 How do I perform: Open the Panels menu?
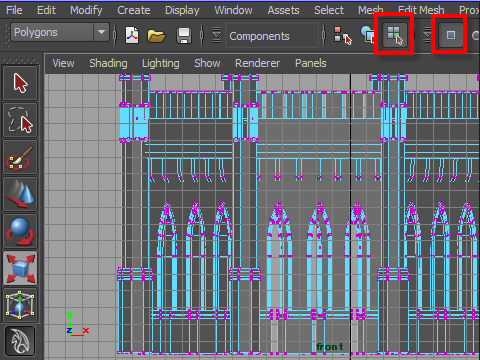[310, 63]
